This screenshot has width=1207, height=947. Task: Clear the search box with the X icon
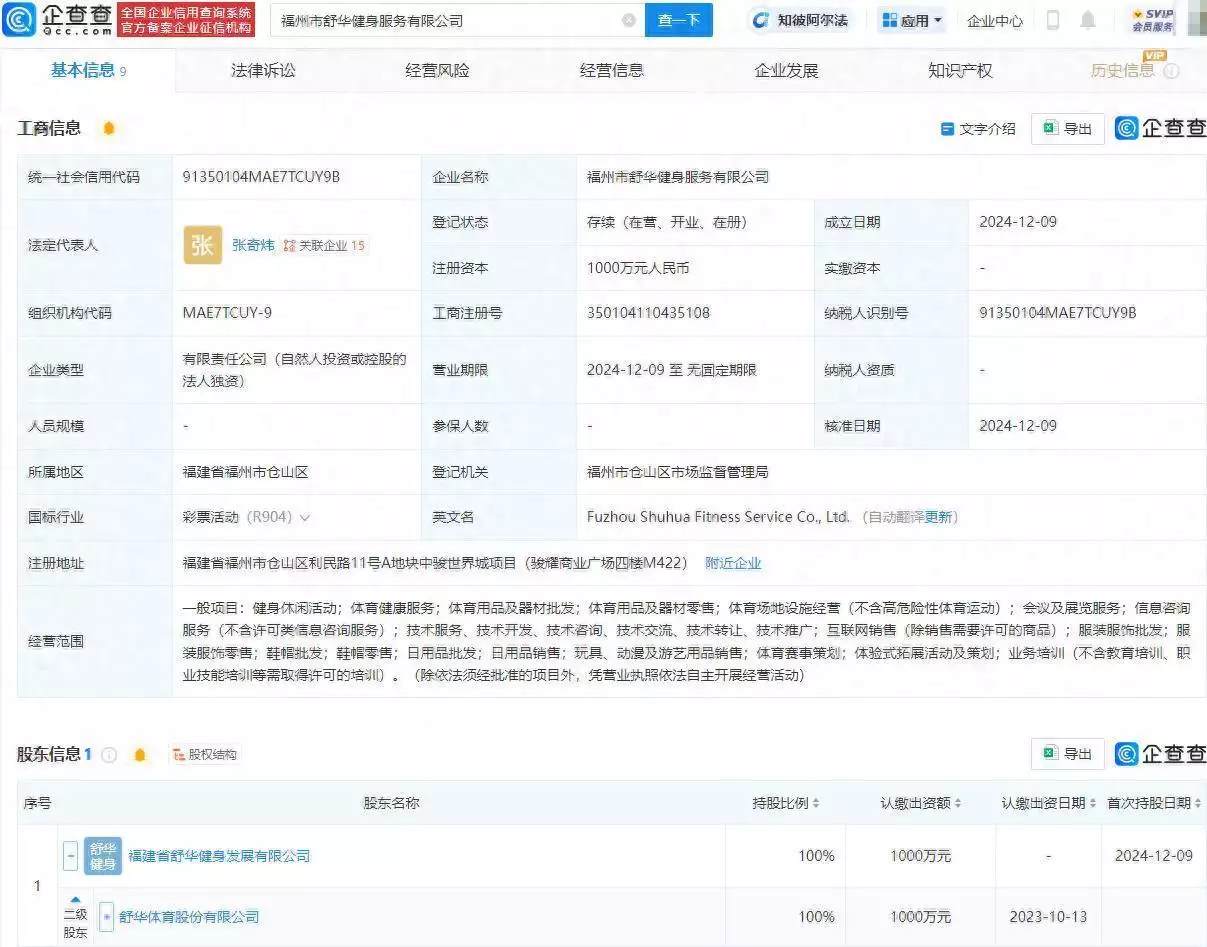point(629,20)
